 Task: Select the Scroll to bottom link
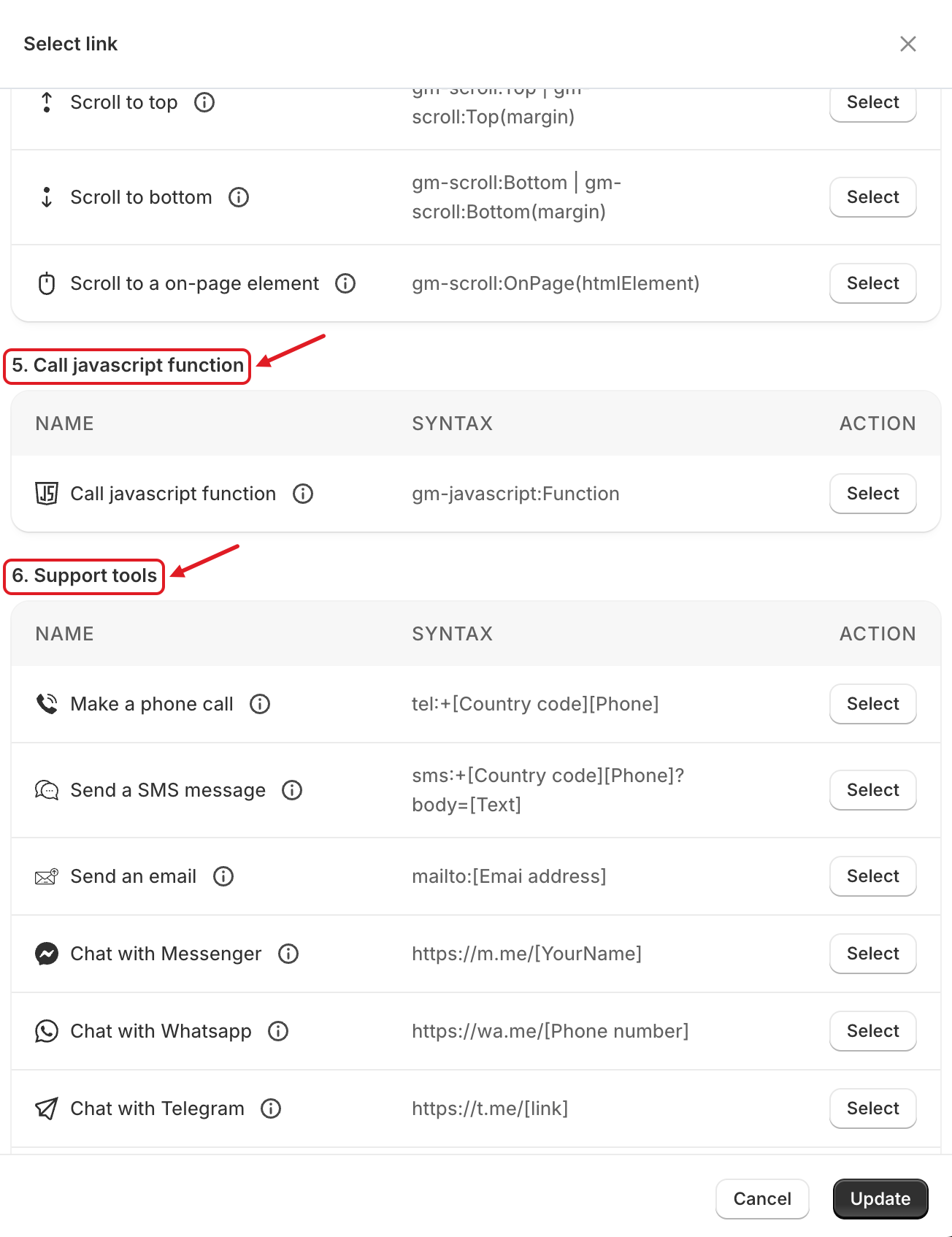coord(873,197)
